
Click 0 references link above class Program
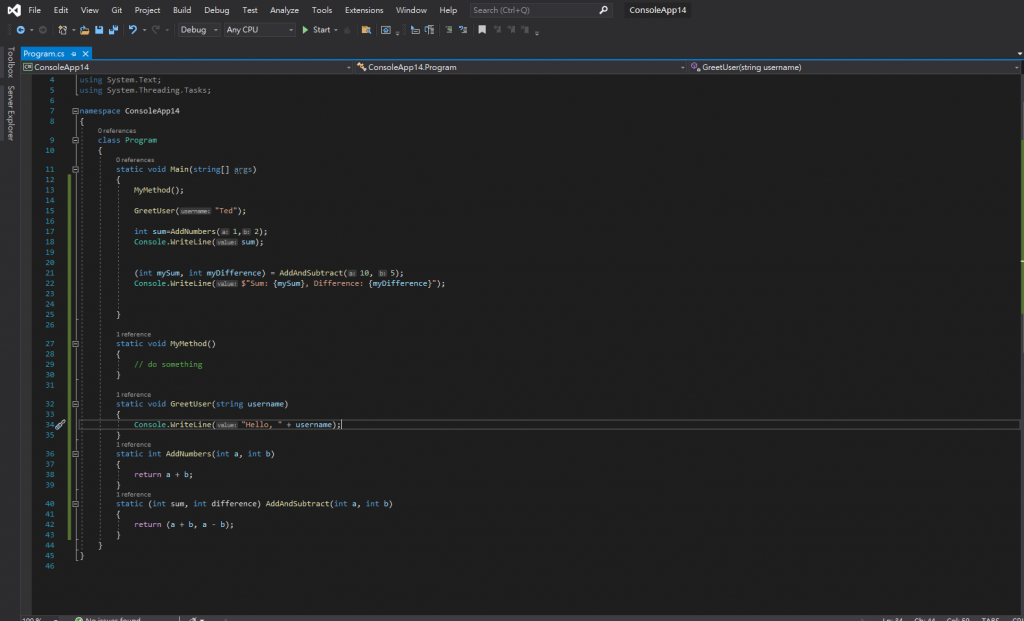(117, 131)
